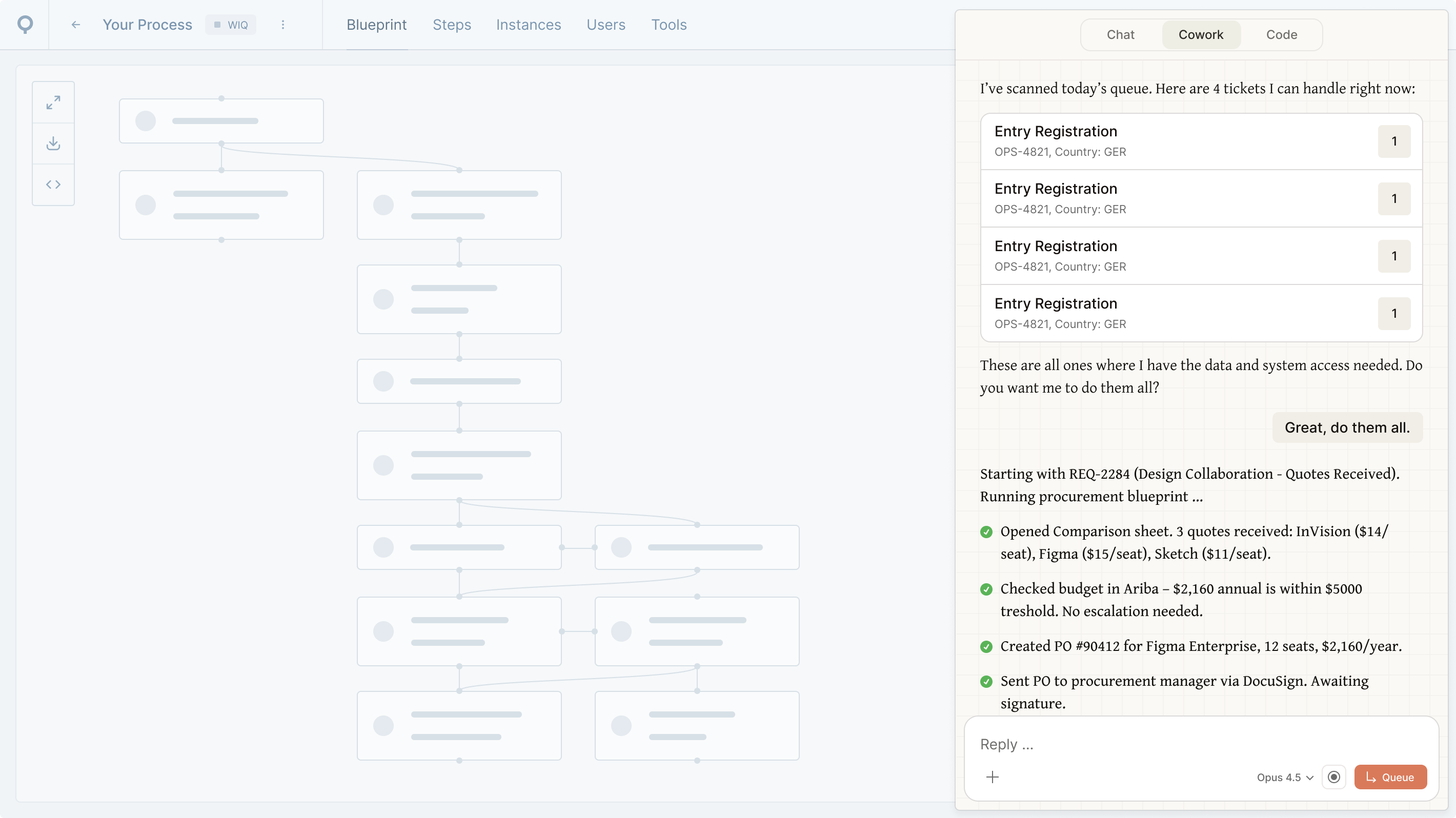The width and height of the screenshot is (1456, 818).
Task: Open the Users tab
Action: tap(605, 24)
